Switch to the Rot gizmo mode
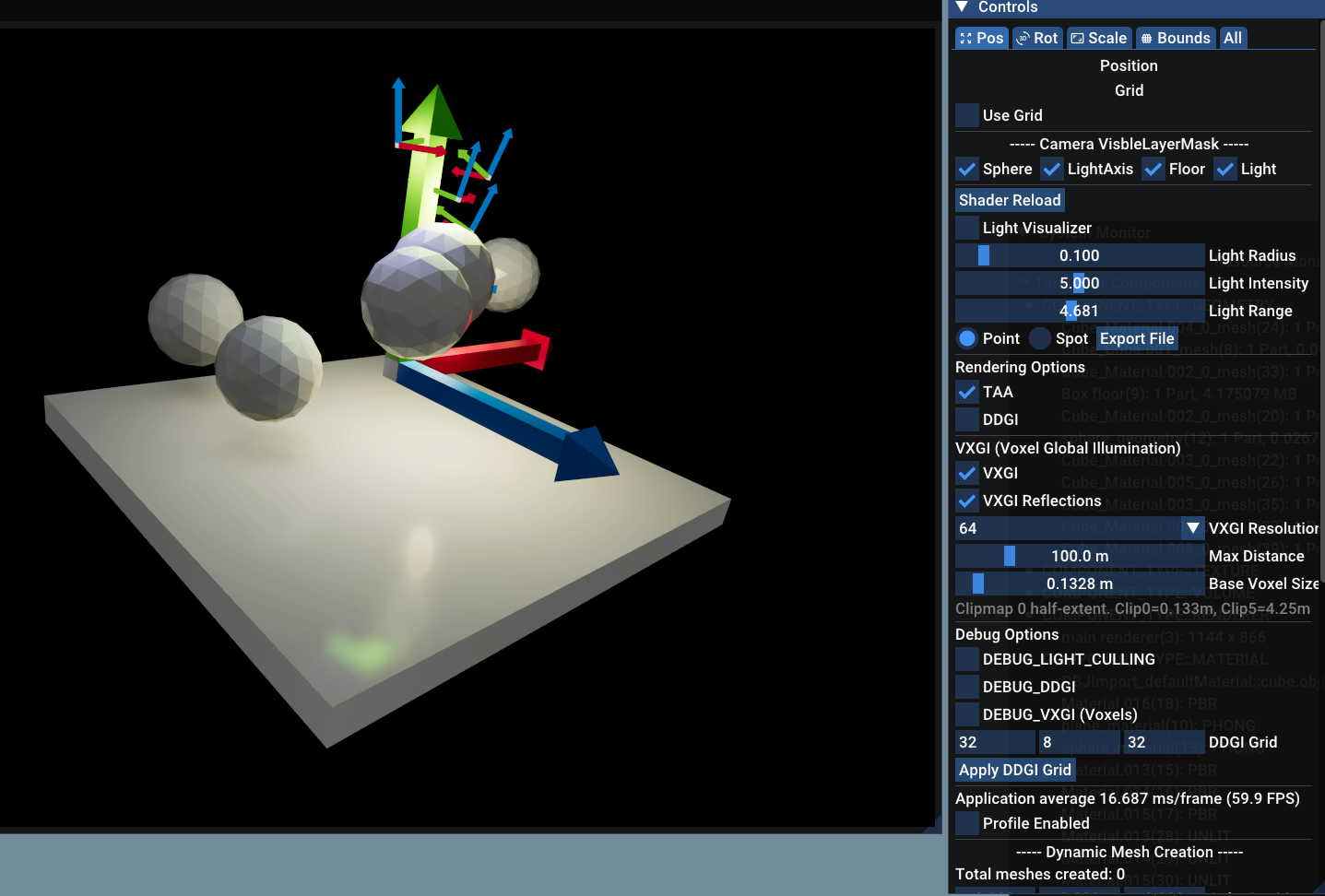Viewport: 1325px width, 896px height. [1036, 38]
